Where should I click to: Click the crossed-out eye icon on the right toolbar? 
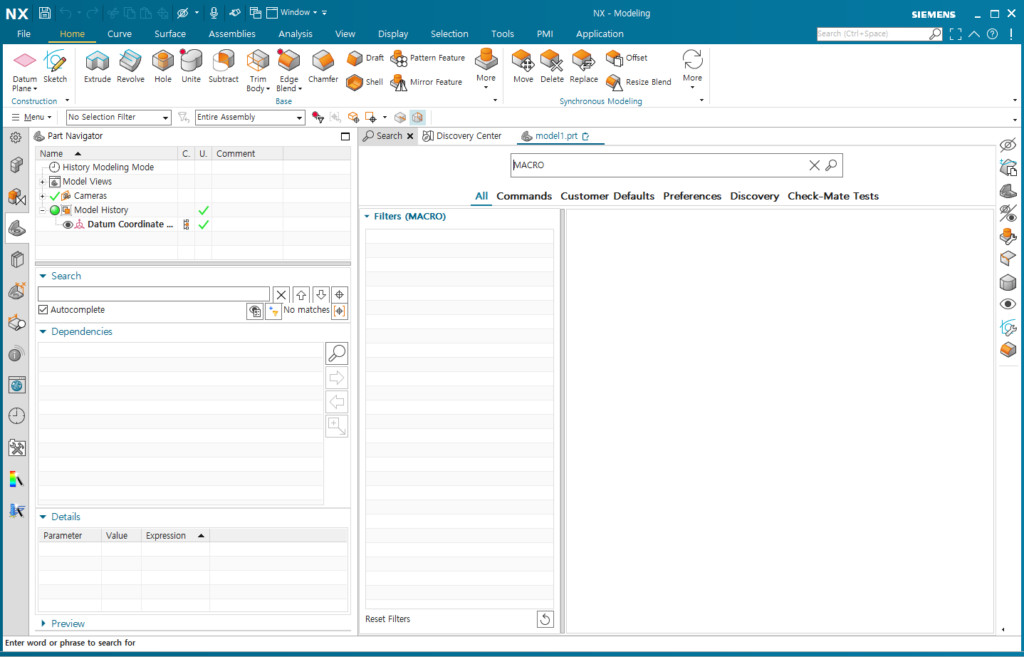[1008, 145]
